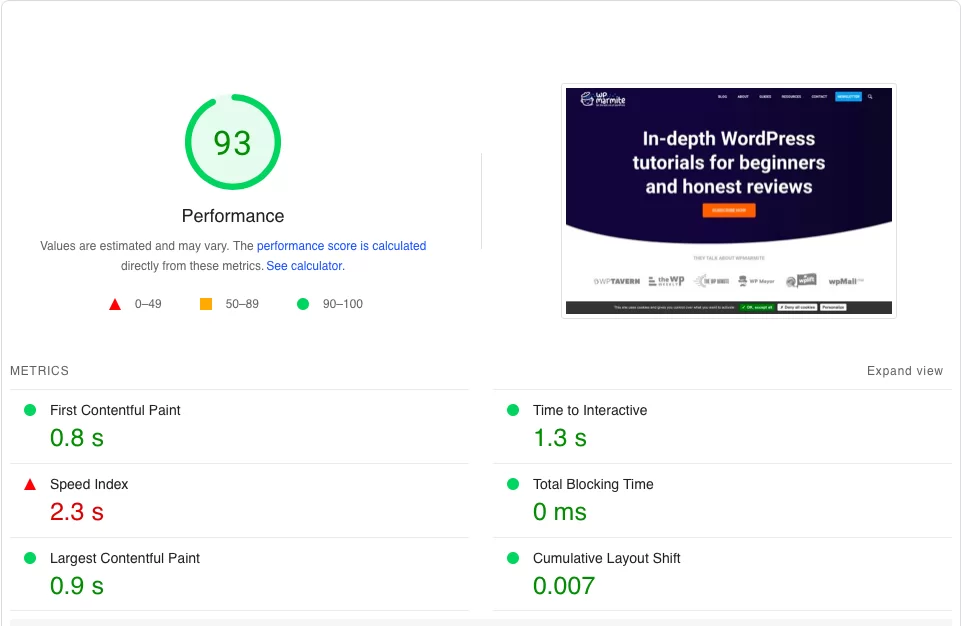Click the green accept cookies button in the screenshot

pyautogui.click(x=757, y=307)
